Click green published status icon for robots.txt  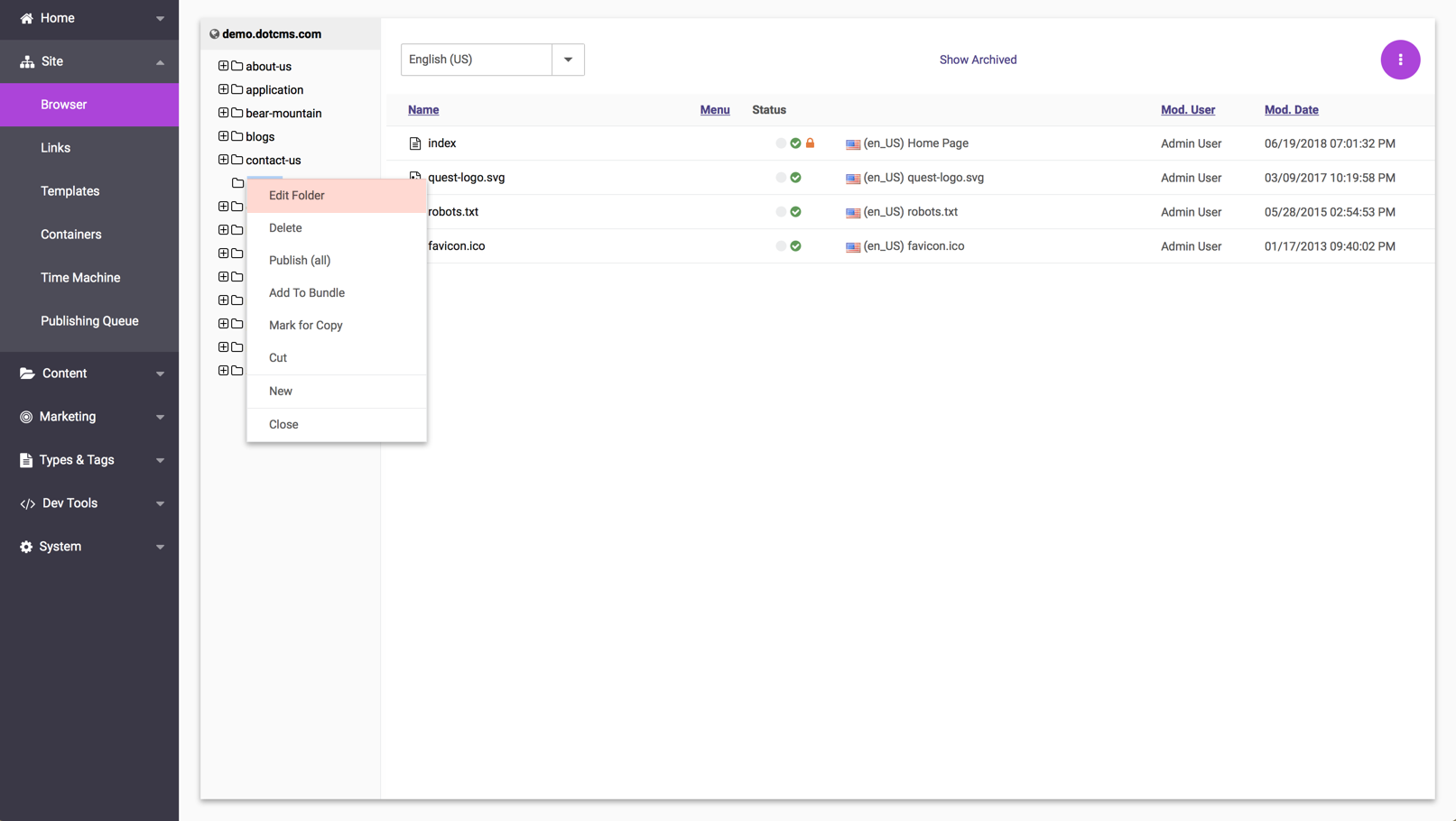(795, 212)
